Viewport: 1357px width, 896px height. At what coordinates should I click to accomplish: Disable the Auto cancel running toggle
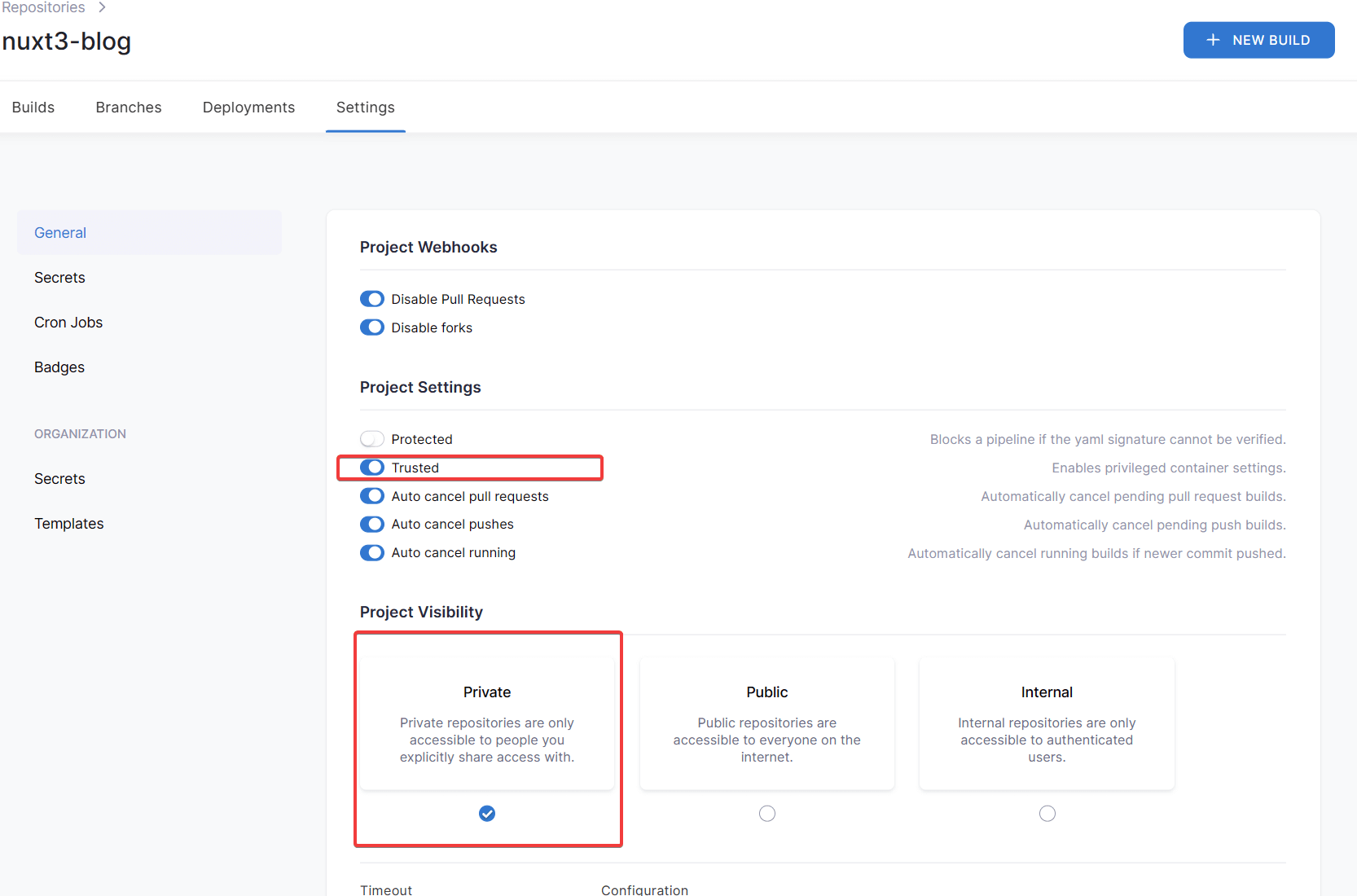pyautogui.click(x=372, y=552)
